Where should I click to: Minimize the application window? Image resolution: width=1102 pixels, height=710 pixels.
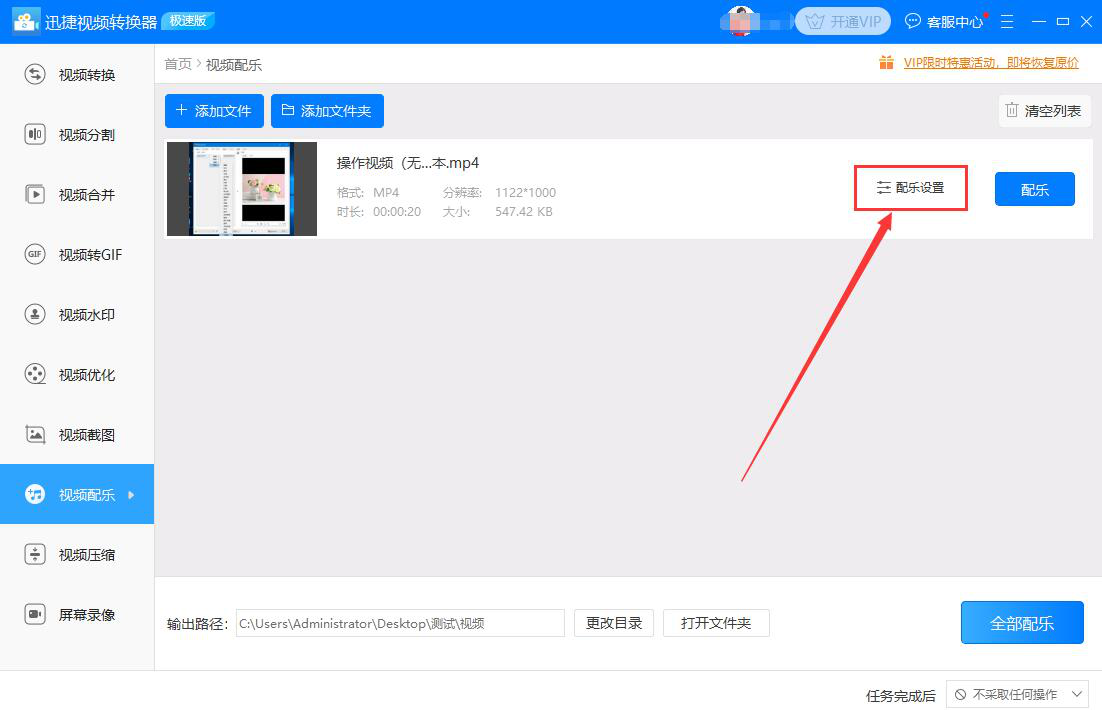coord(1039,22)
